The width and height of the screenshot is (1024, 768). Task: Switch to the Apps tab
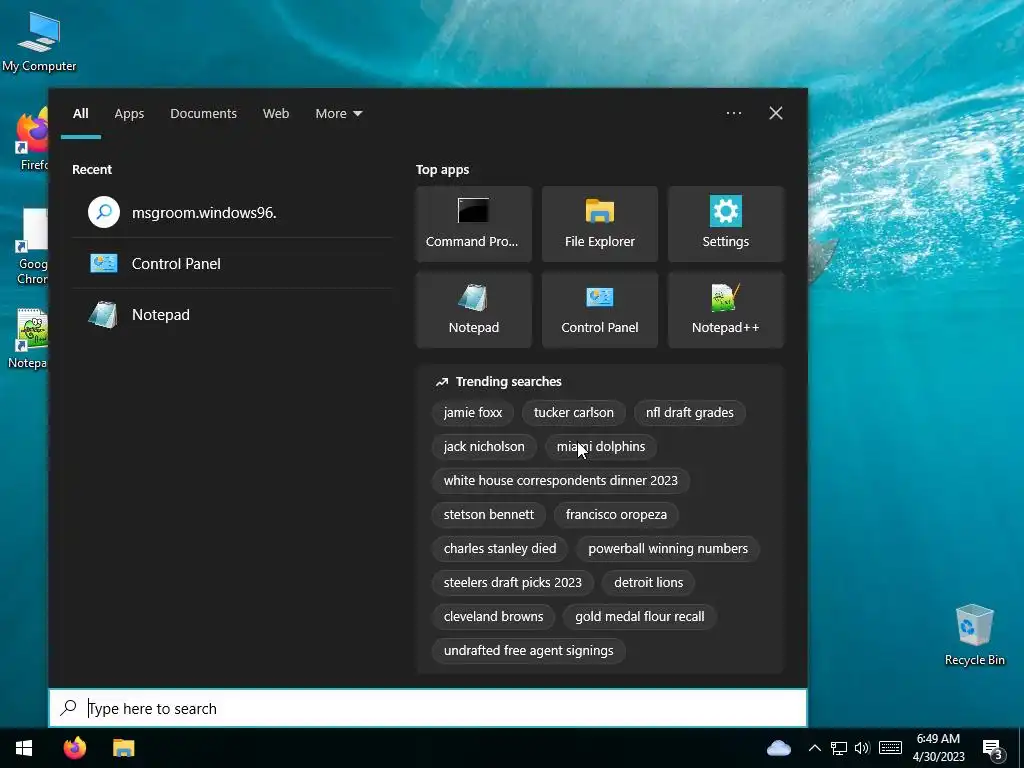click(129, 114)
